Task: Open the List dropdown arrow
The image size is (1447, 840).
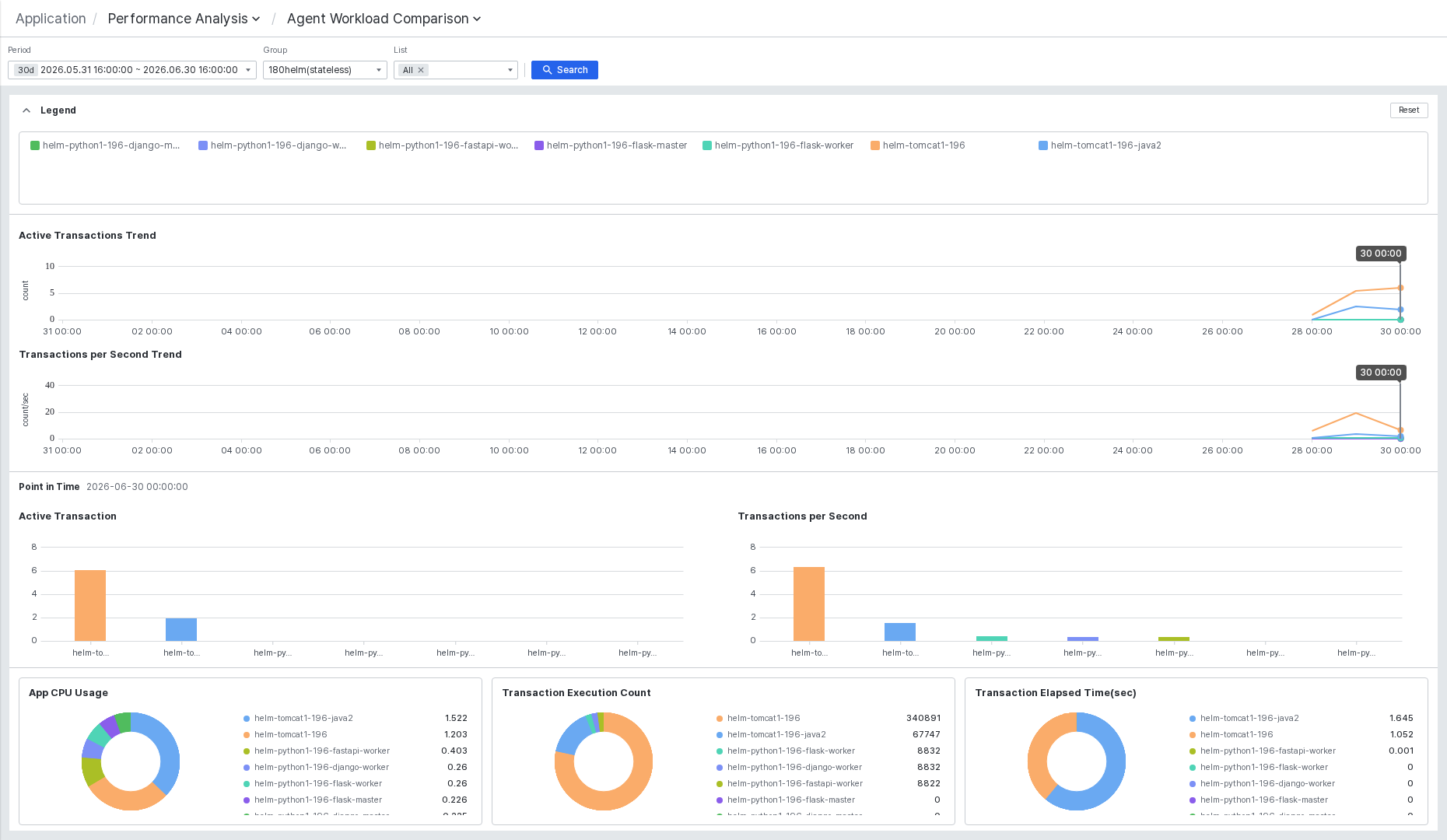Action: point(510,70)
